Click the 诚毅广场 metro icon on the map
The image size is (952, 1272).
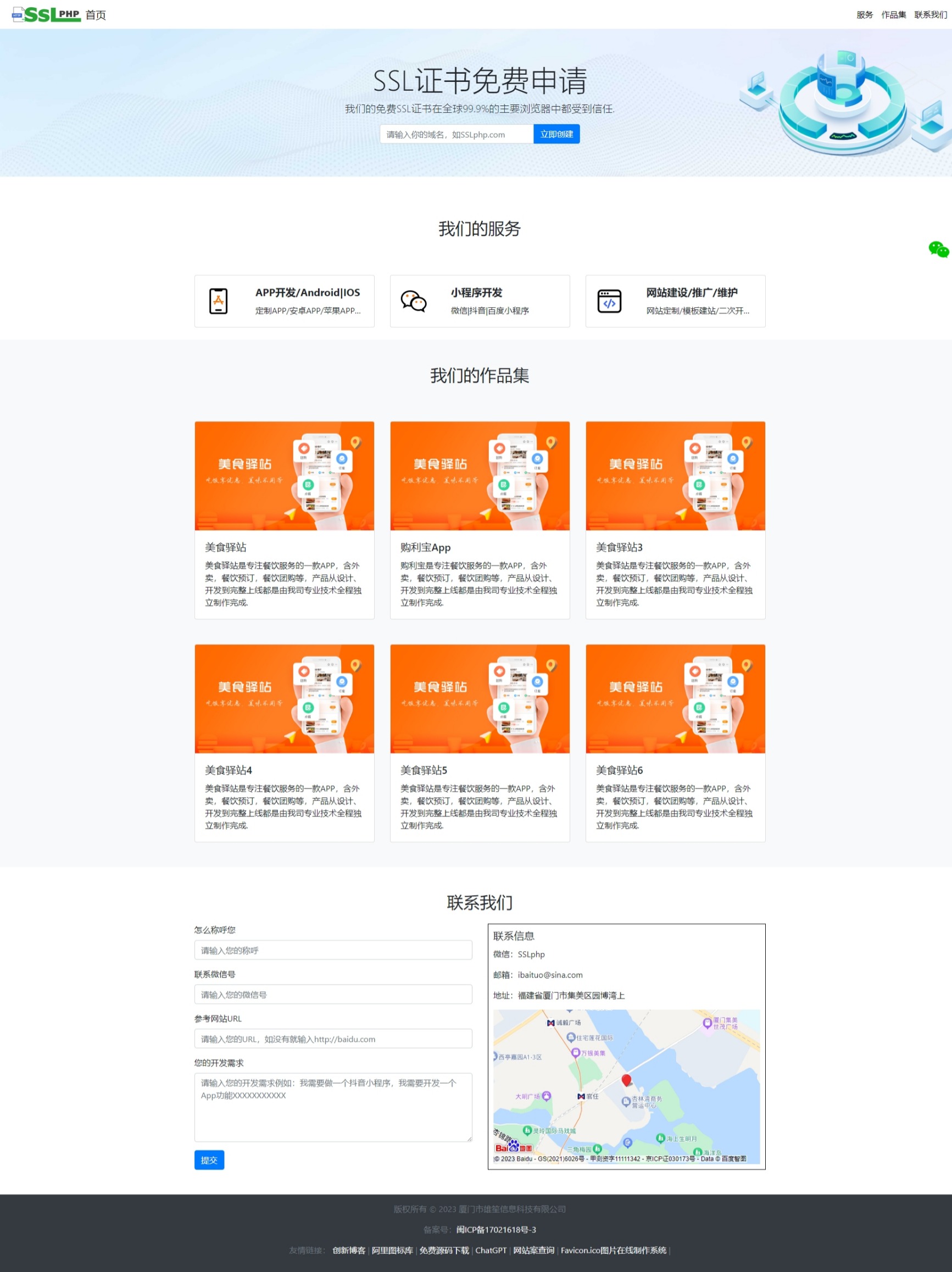552,1023
